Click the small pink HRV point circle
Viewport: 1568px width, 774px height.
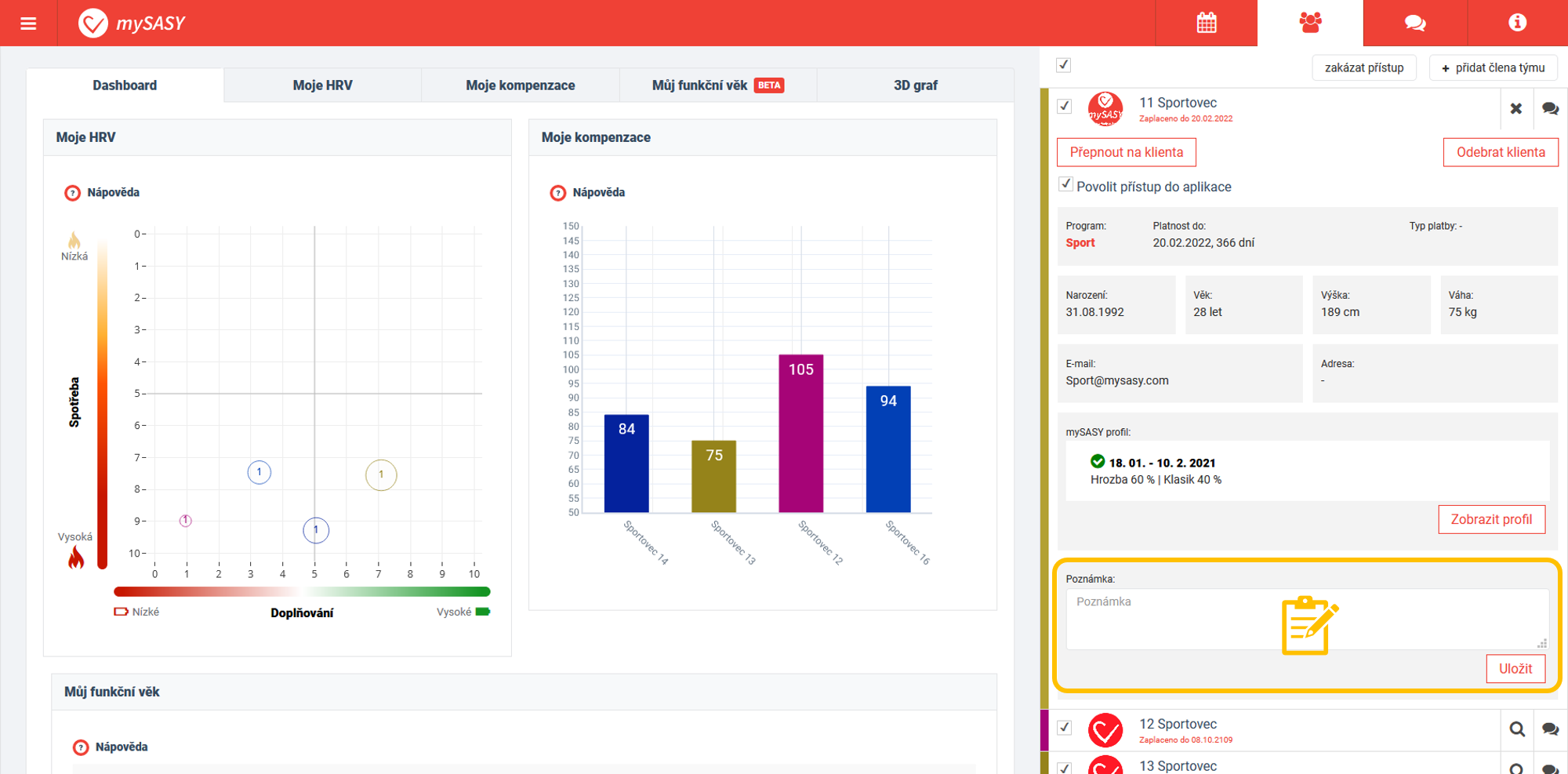(186, 521)
